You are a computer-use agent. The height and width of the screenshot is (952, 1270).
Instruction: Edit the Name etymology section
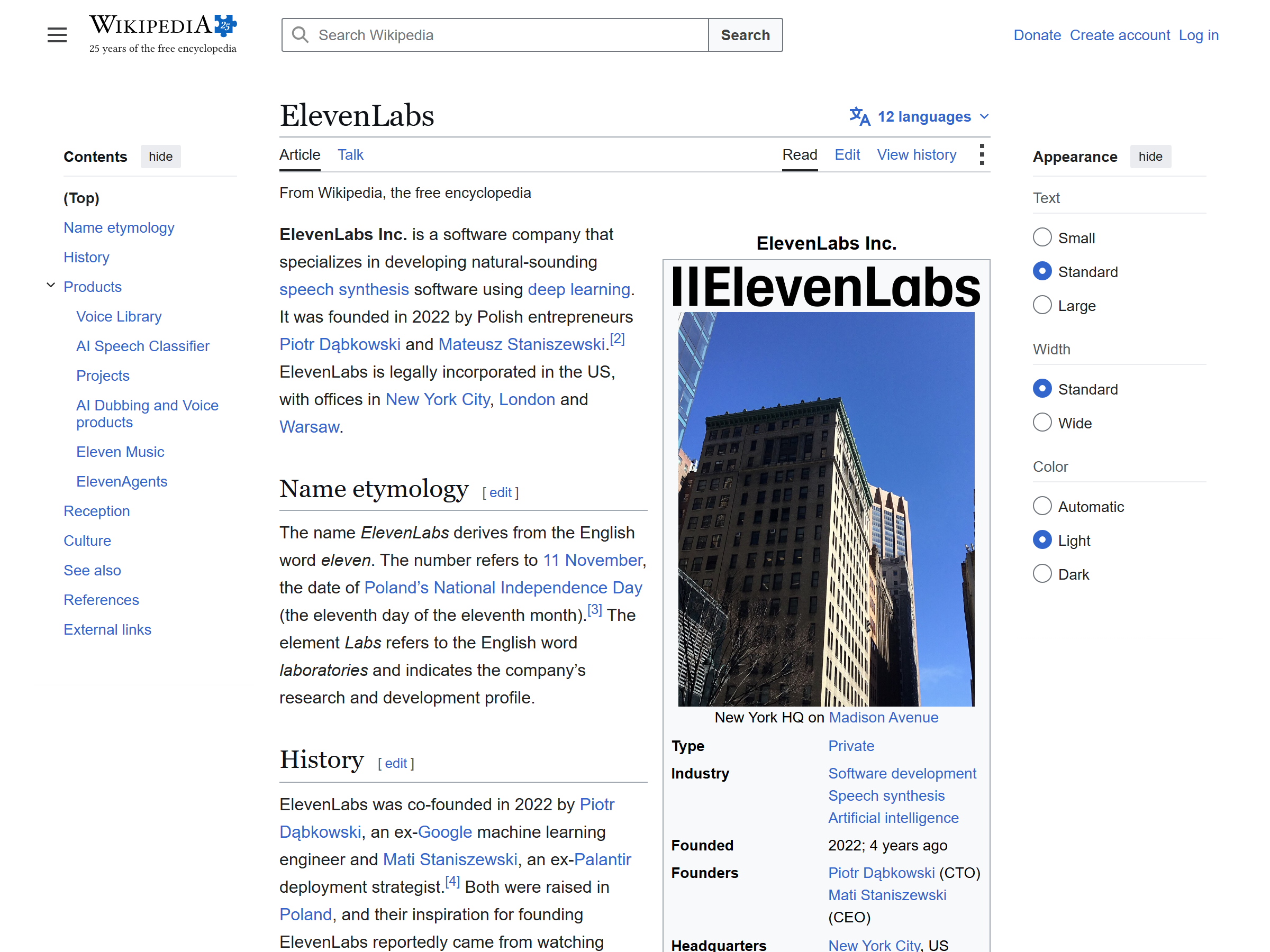pyautogui.click(x=501, y=492)
